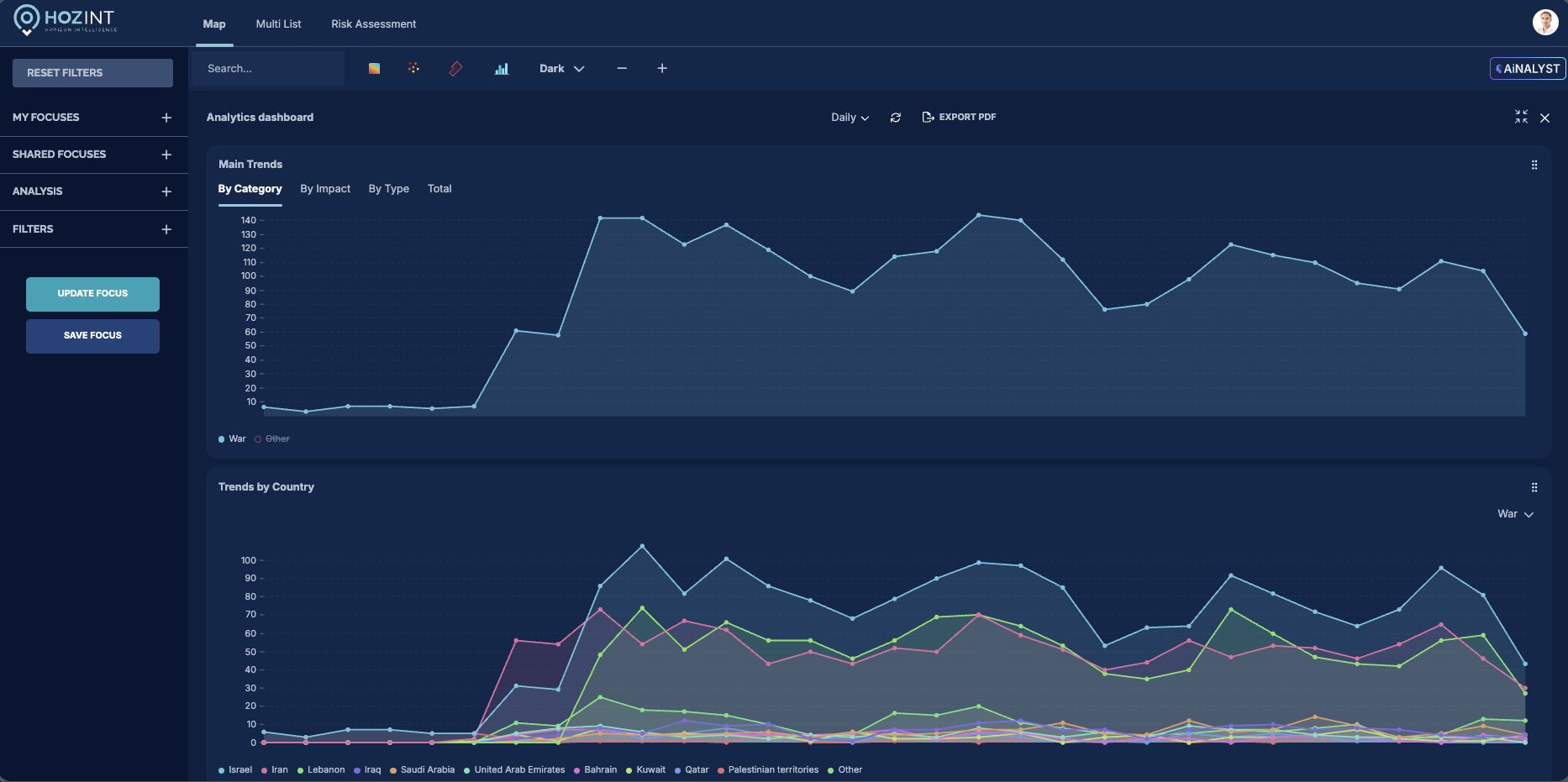The image size is (1568, 782).
Task: Toggle Lebanon series color marker in legend
Action: 300,770
